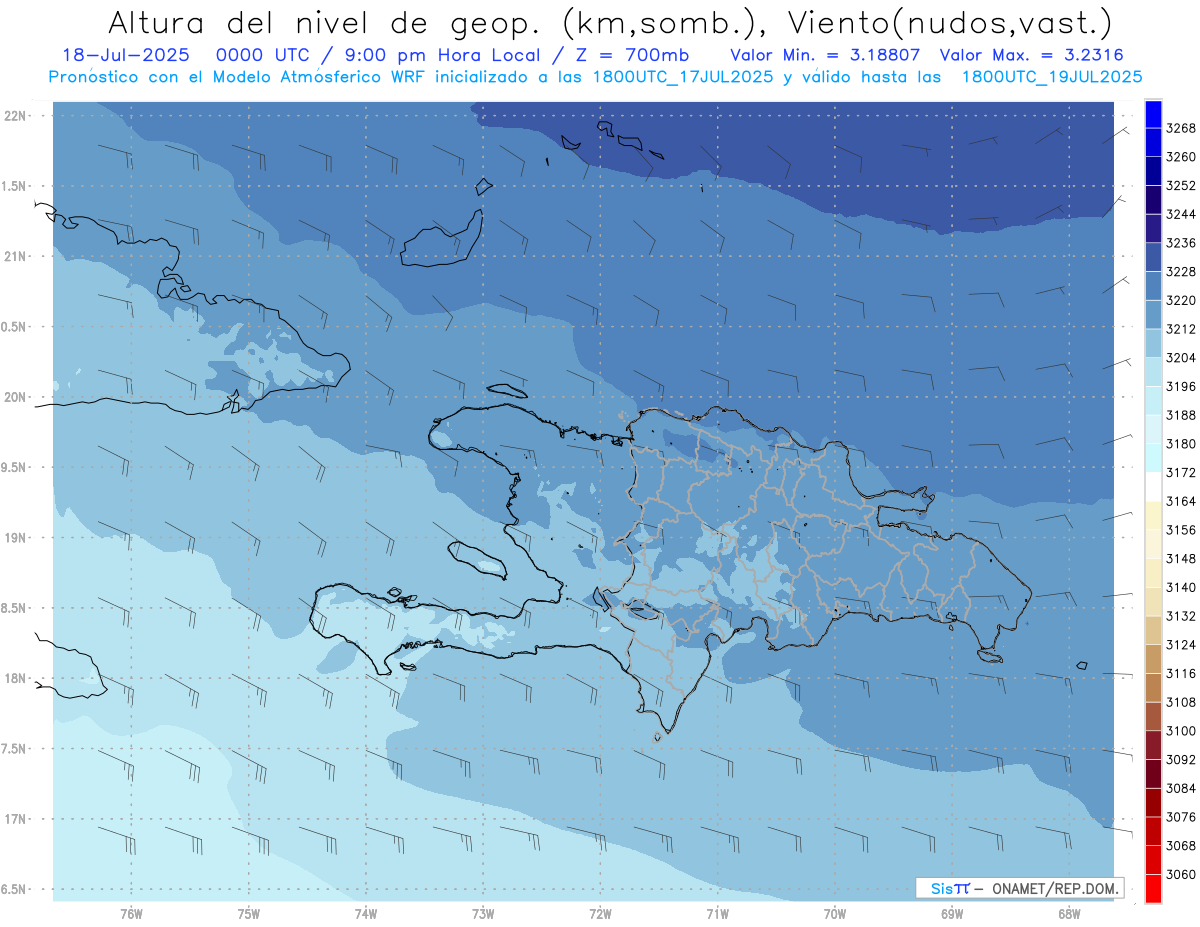Click the 68W longitude axis label
The image size is (1200, 927).
click(1069, 914)
